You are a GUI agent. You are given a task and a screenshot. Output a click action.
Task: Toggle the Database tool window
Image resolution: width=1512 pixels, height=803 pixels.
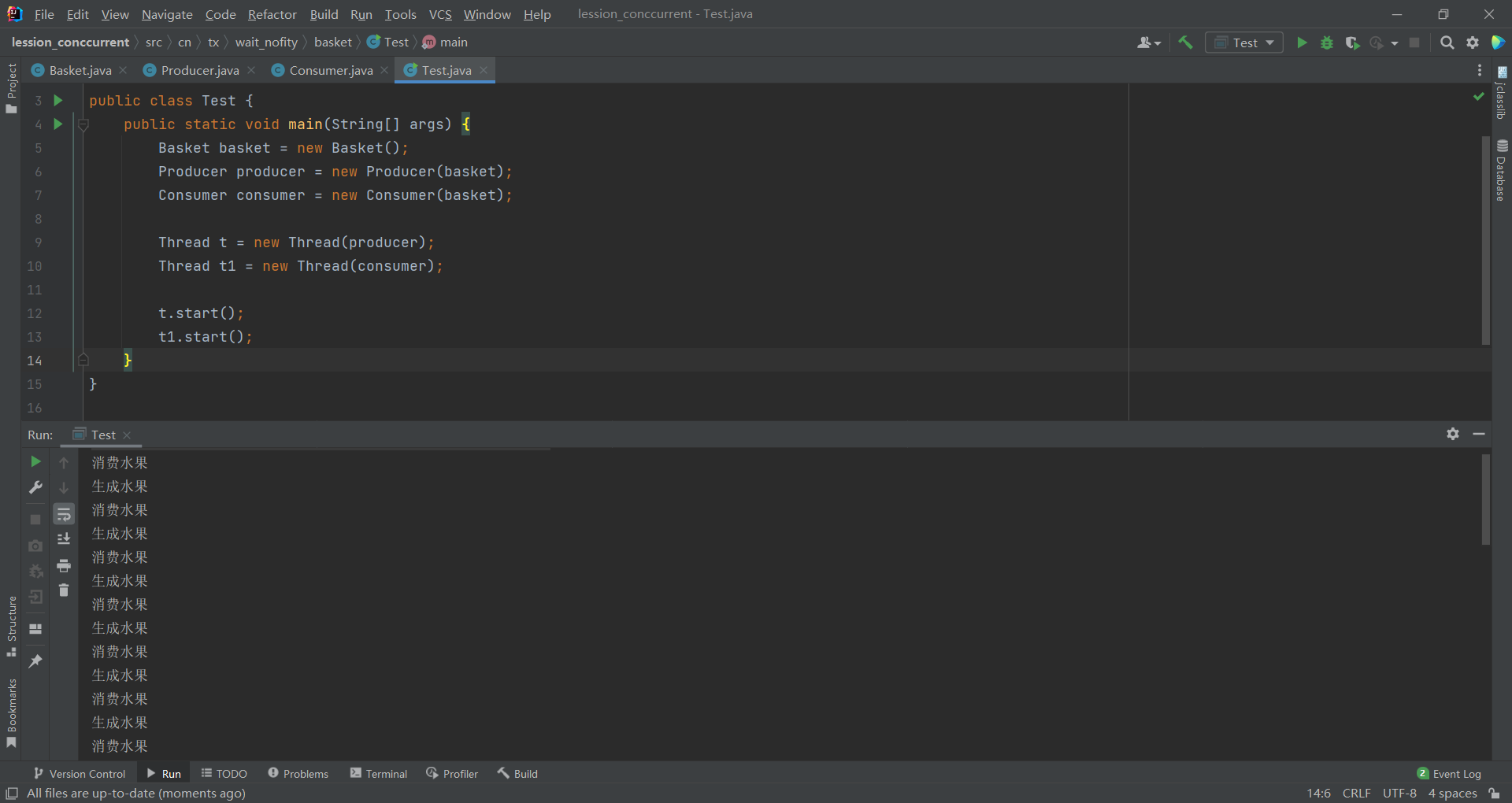point(1502,170)
